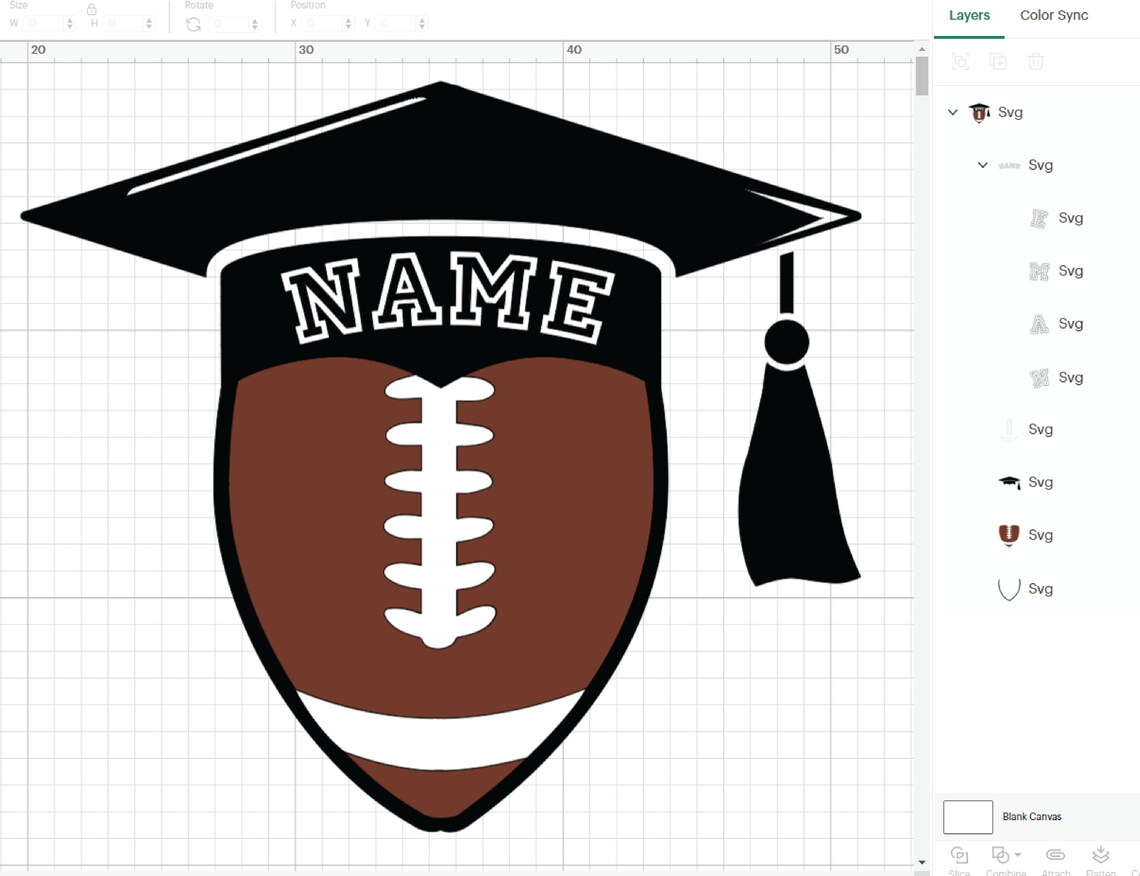Click the rotate reset arrows icon
1140x876 pixels.
[193, 24]
